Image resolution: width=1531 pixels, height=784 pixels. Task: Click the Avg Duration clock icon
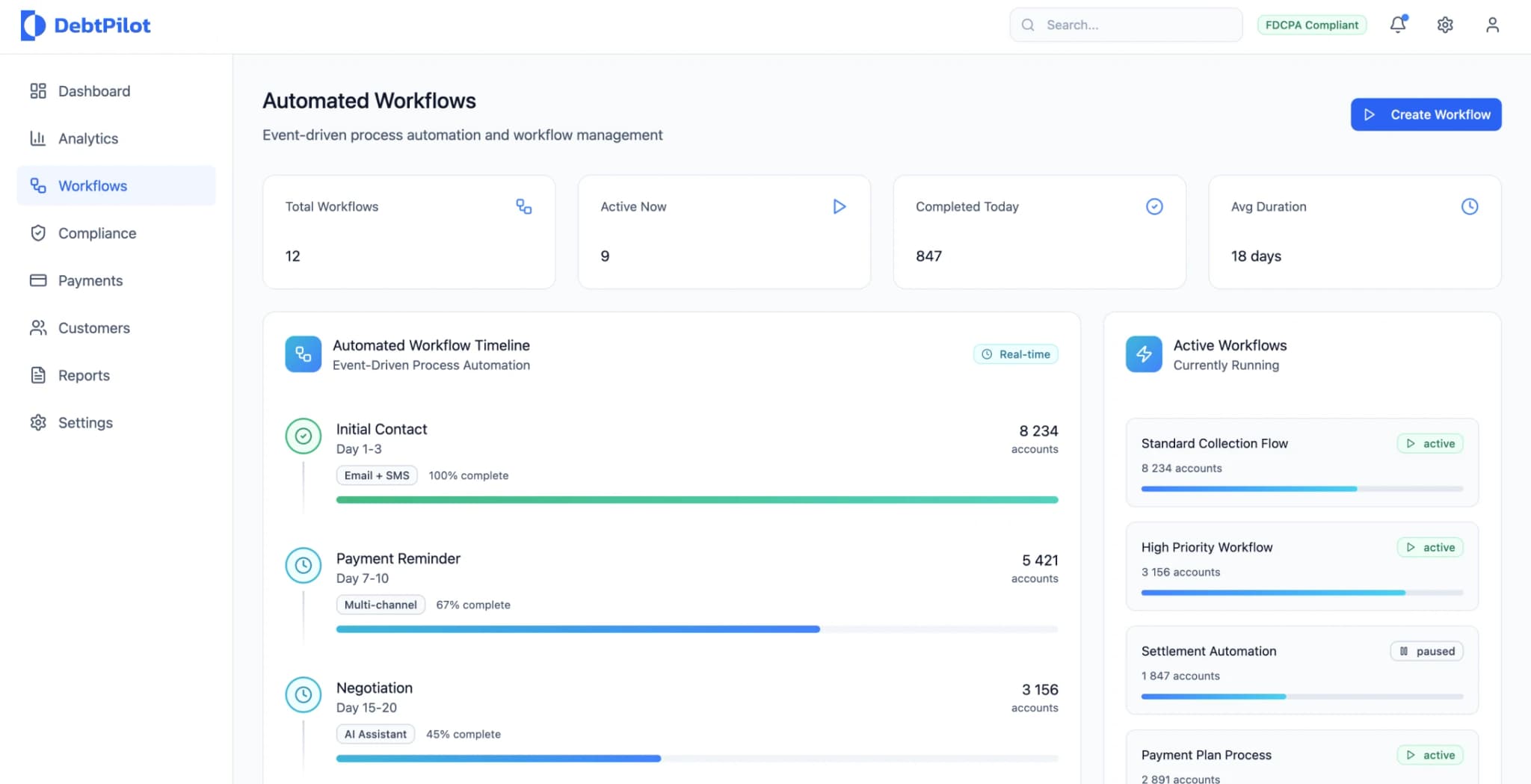1469,207
